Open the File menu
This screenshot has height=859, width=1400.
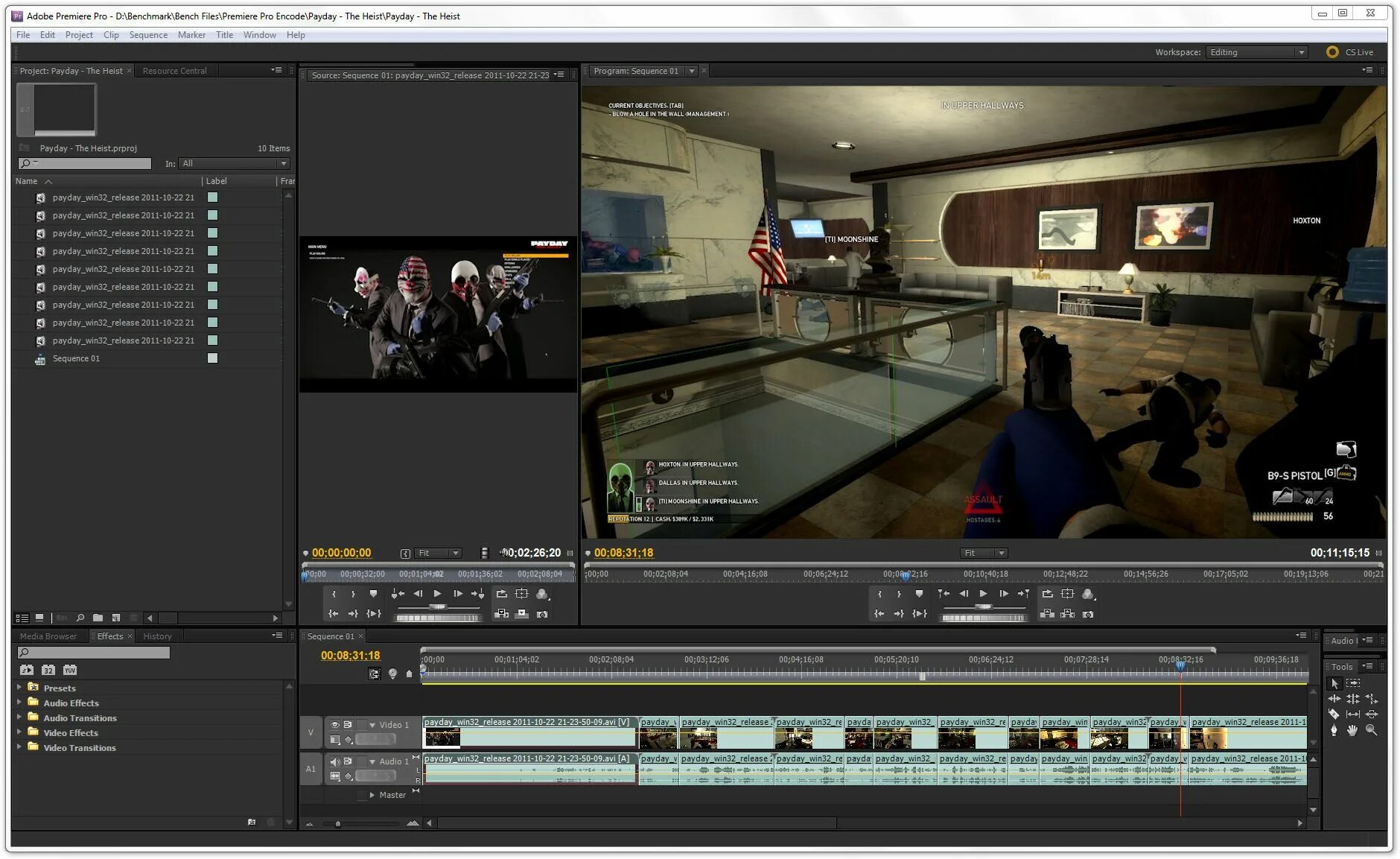(x=23, y=34)
